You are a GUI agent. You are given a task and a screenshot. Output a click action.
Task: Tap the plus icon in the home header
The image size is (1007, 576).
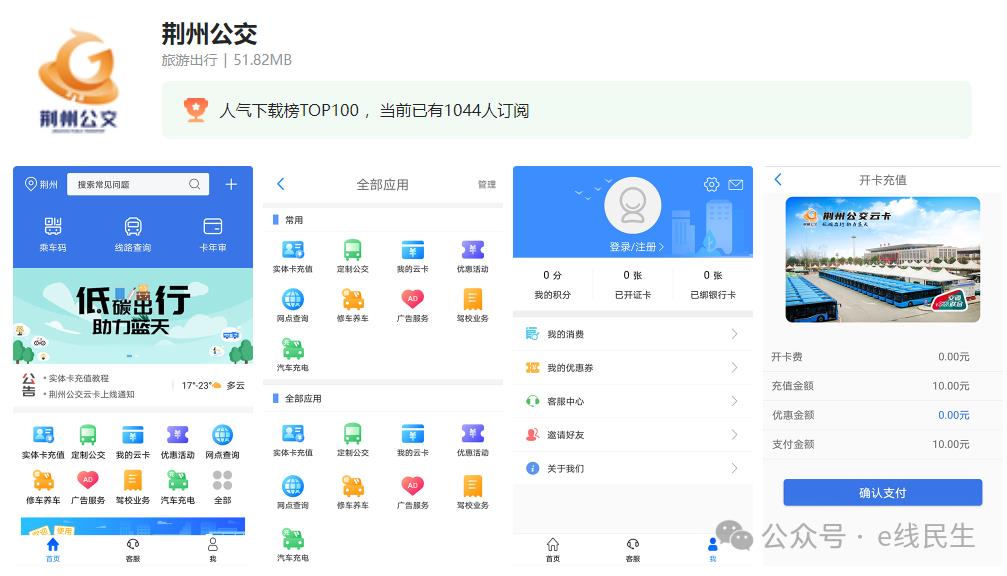[x=231, y=184]
